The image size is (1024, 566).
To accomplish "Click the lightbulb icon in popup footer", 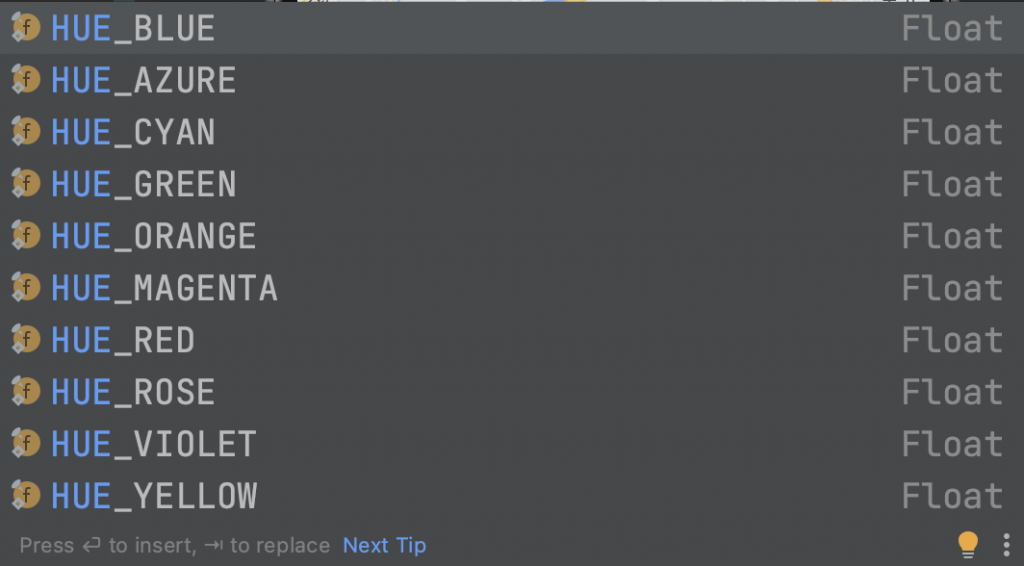I will point(967,544).
